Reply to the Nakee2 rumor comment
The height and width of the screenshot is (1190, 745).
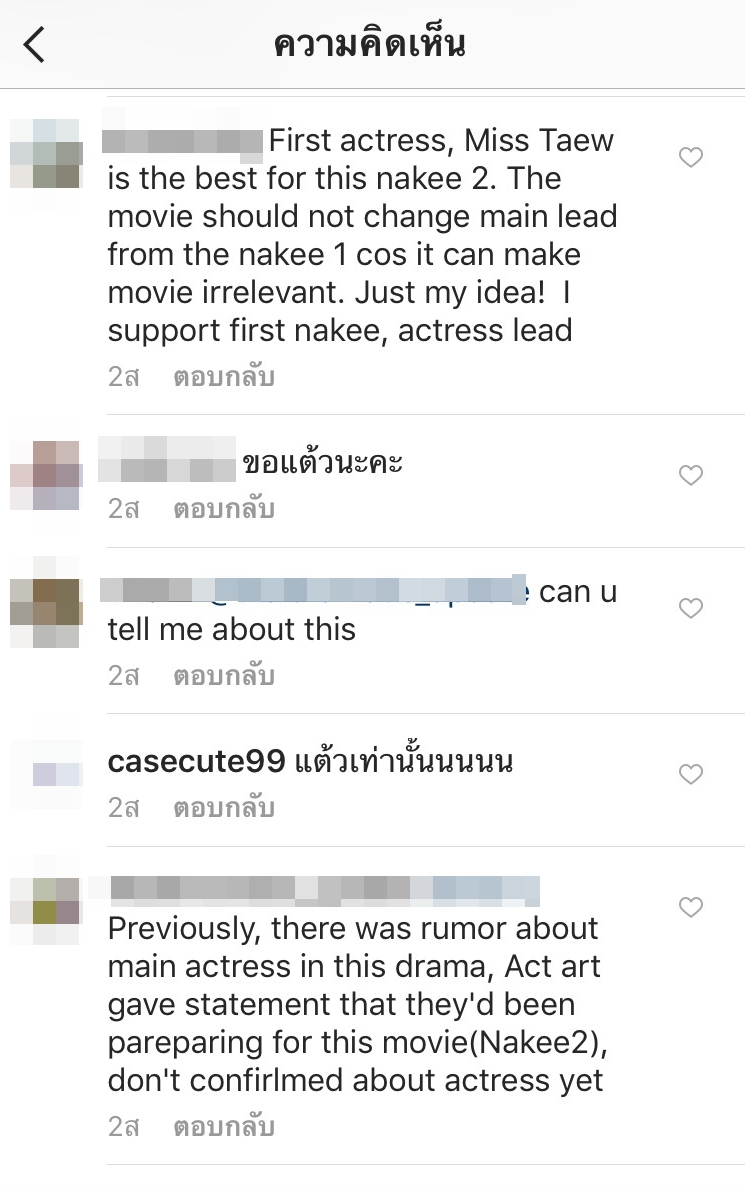(224, 1126)
